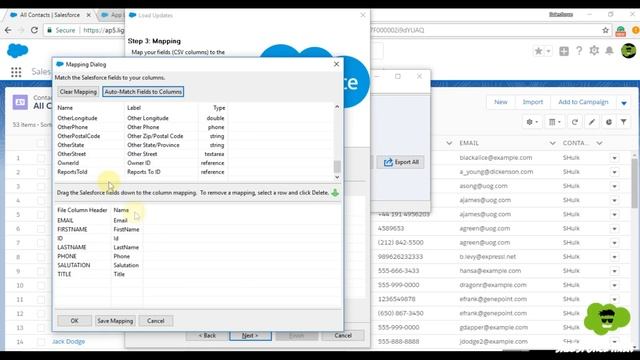The width and height of the screenshot is (640, 360).
Task: Click Clear Mapping button
Action: coord(78,92)
